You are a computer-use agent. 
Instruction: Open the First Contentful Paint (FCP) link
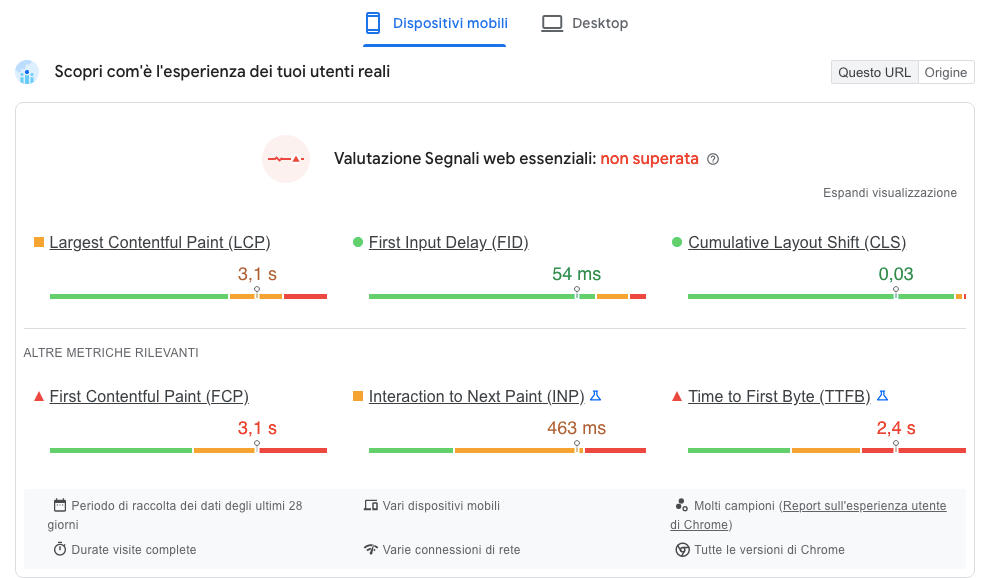(x=149, y=396)
